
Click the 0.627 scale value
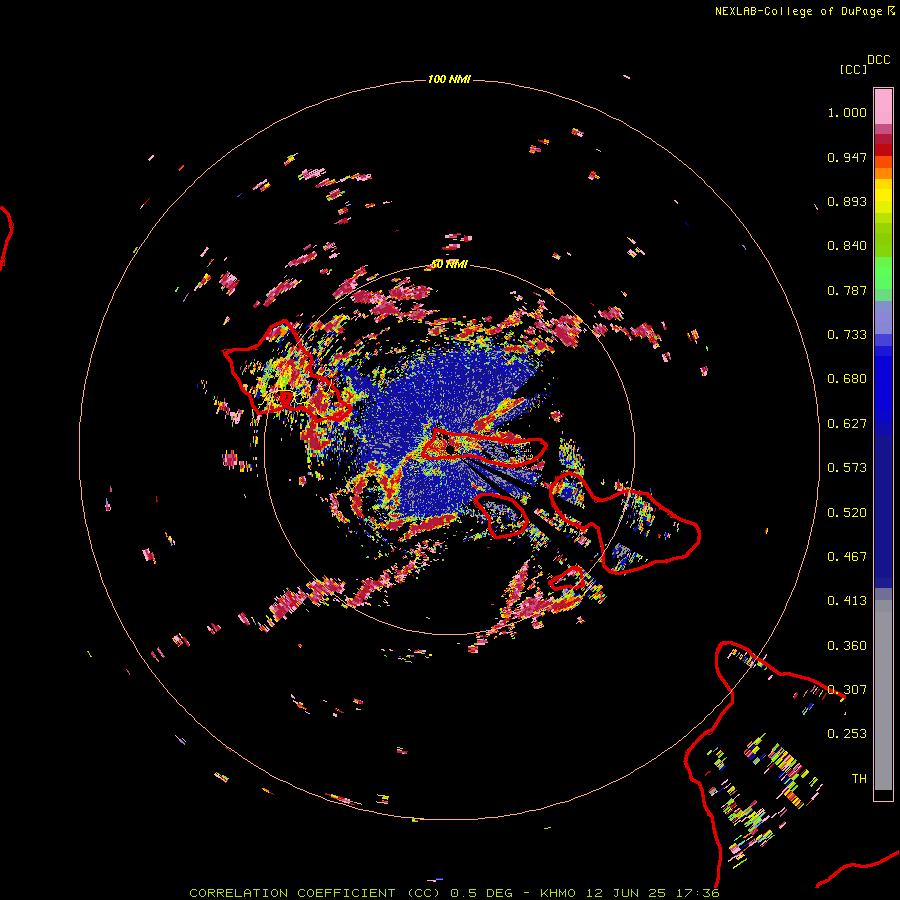(847, 424)
